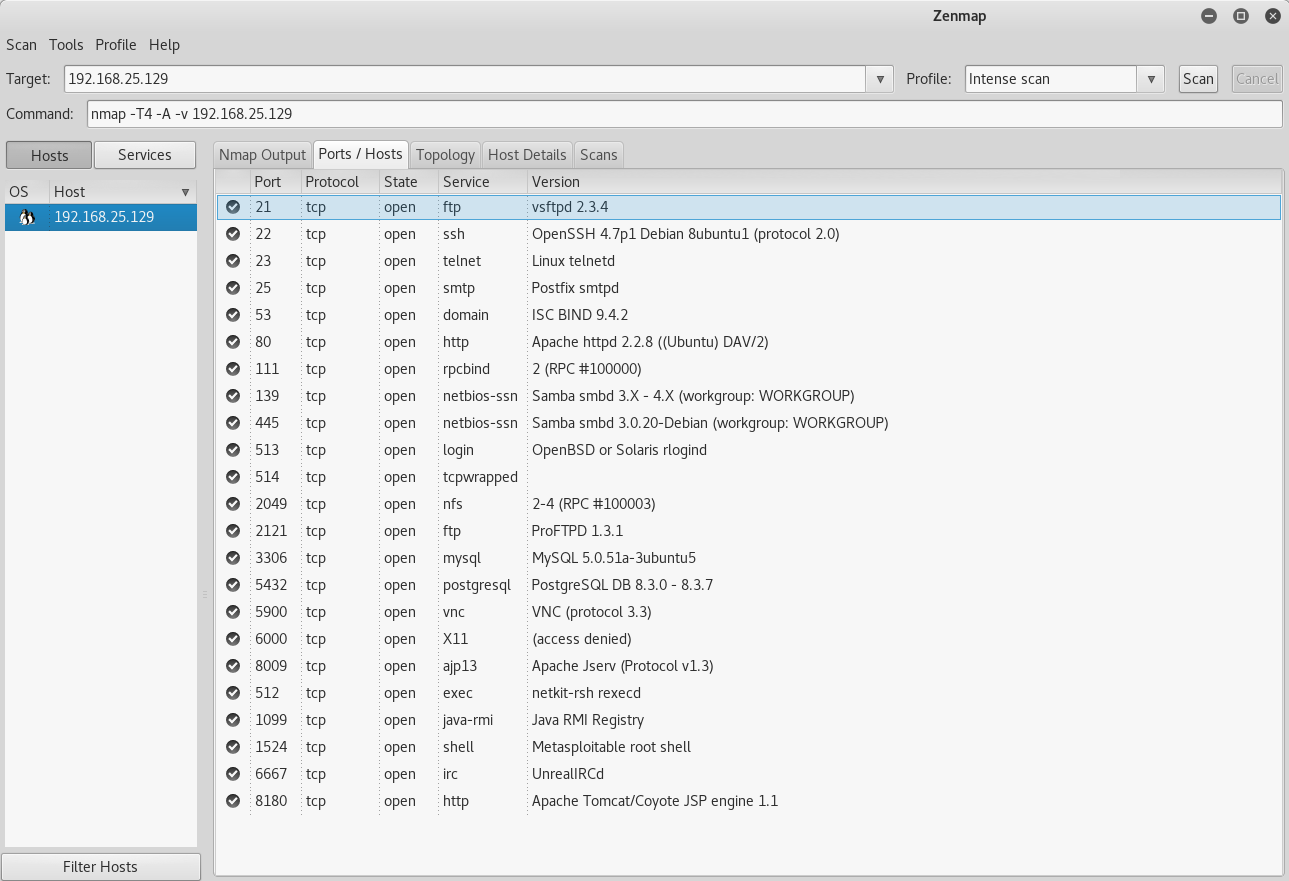Click the check icon for port 111 rpcbind

coord(233,369)
